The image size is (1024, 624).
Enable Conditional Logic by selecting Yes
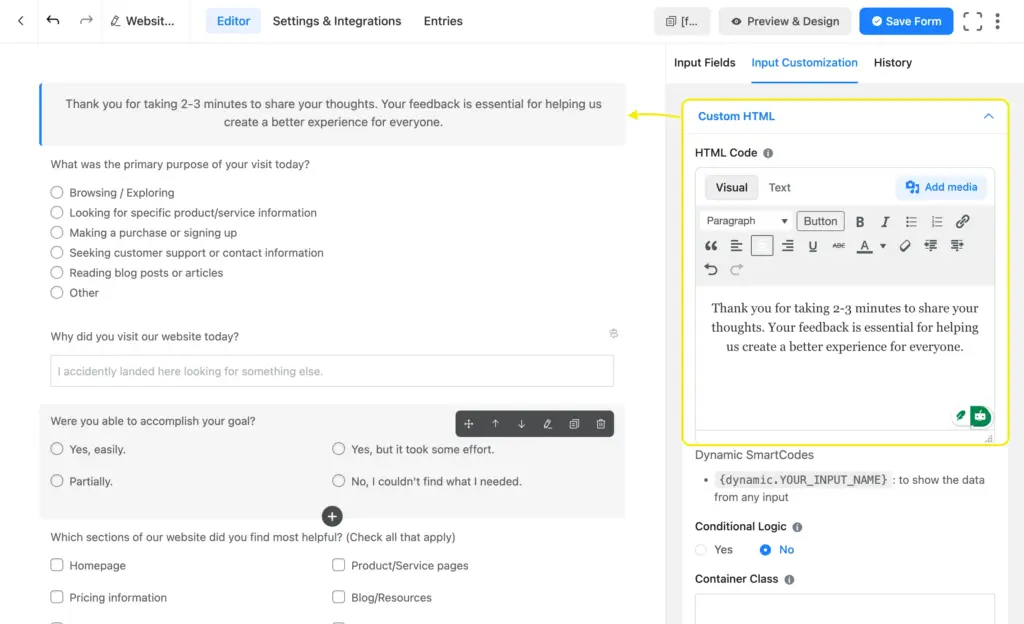[x=701, y=549]
